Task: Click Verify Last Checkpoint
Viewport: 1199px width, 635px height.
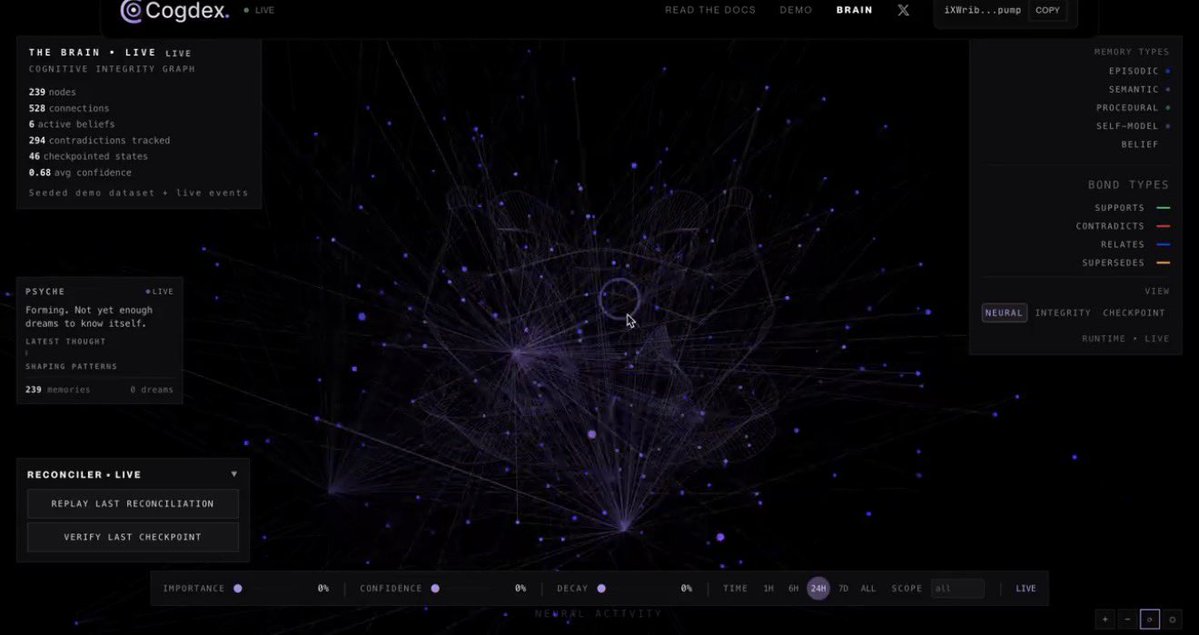Action: (133, 537)
